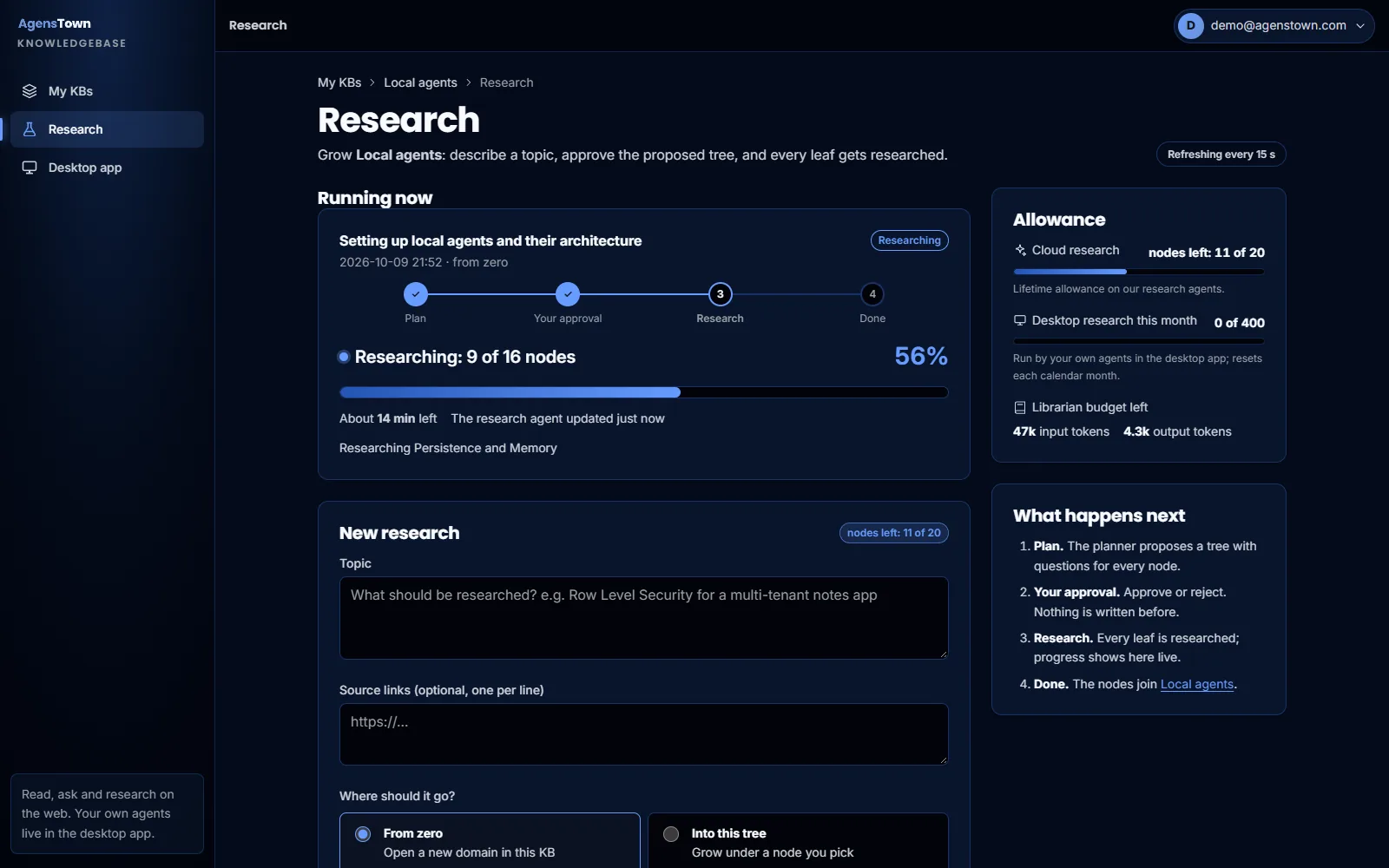1389x868 pixels.
Task: Click 'Setting up local agents' run title
Action: 490,240
